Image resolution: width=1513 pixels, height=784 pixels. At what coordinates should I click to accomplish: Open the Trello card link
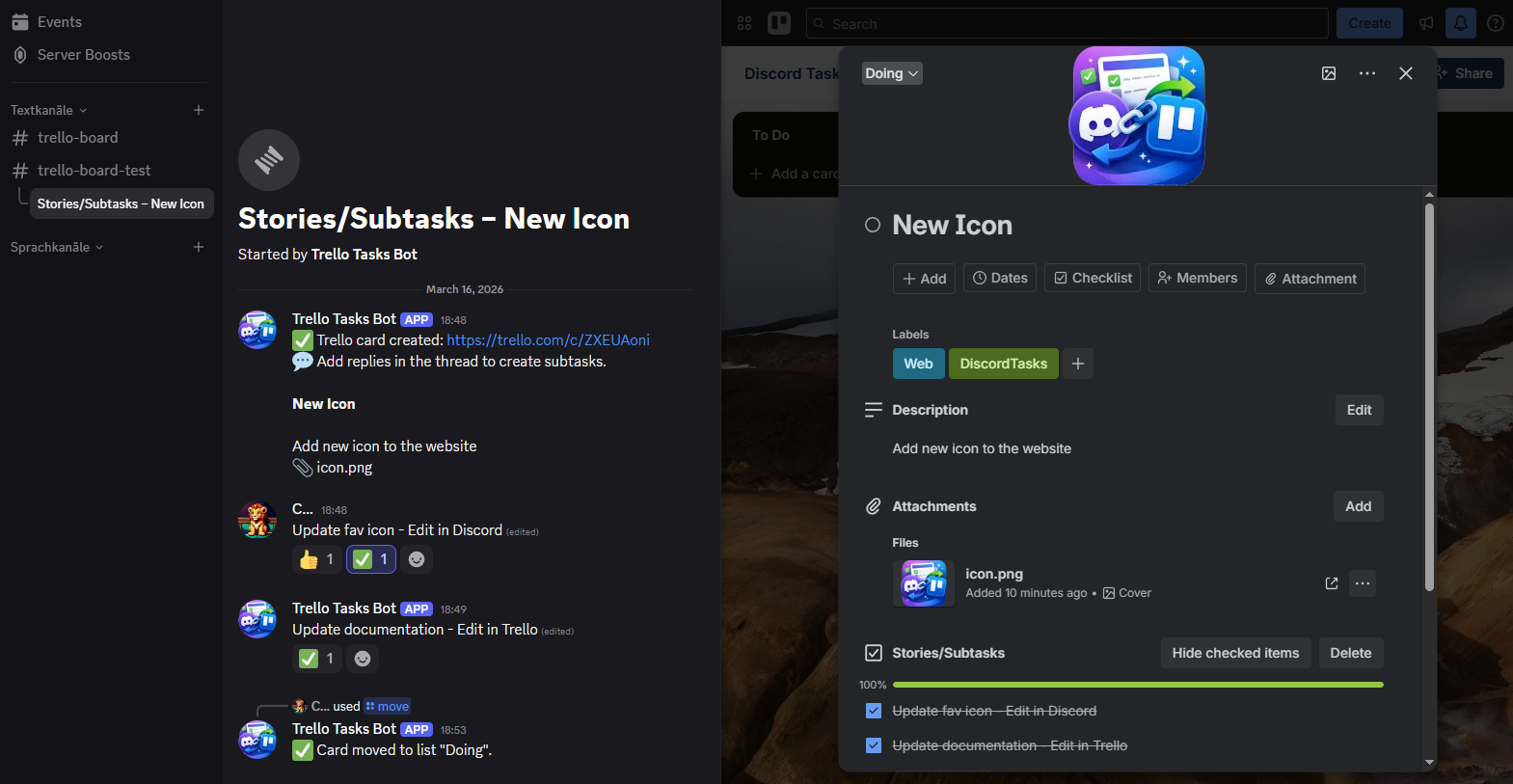coord(548,340)
